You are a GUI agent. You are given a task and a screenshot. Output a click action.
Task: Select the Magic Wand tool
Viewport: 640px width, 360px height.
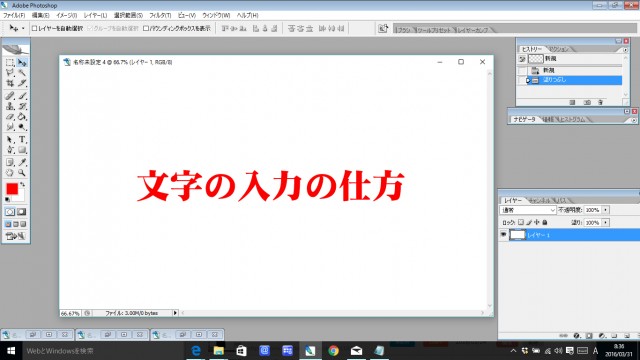[x=22, y=73]
